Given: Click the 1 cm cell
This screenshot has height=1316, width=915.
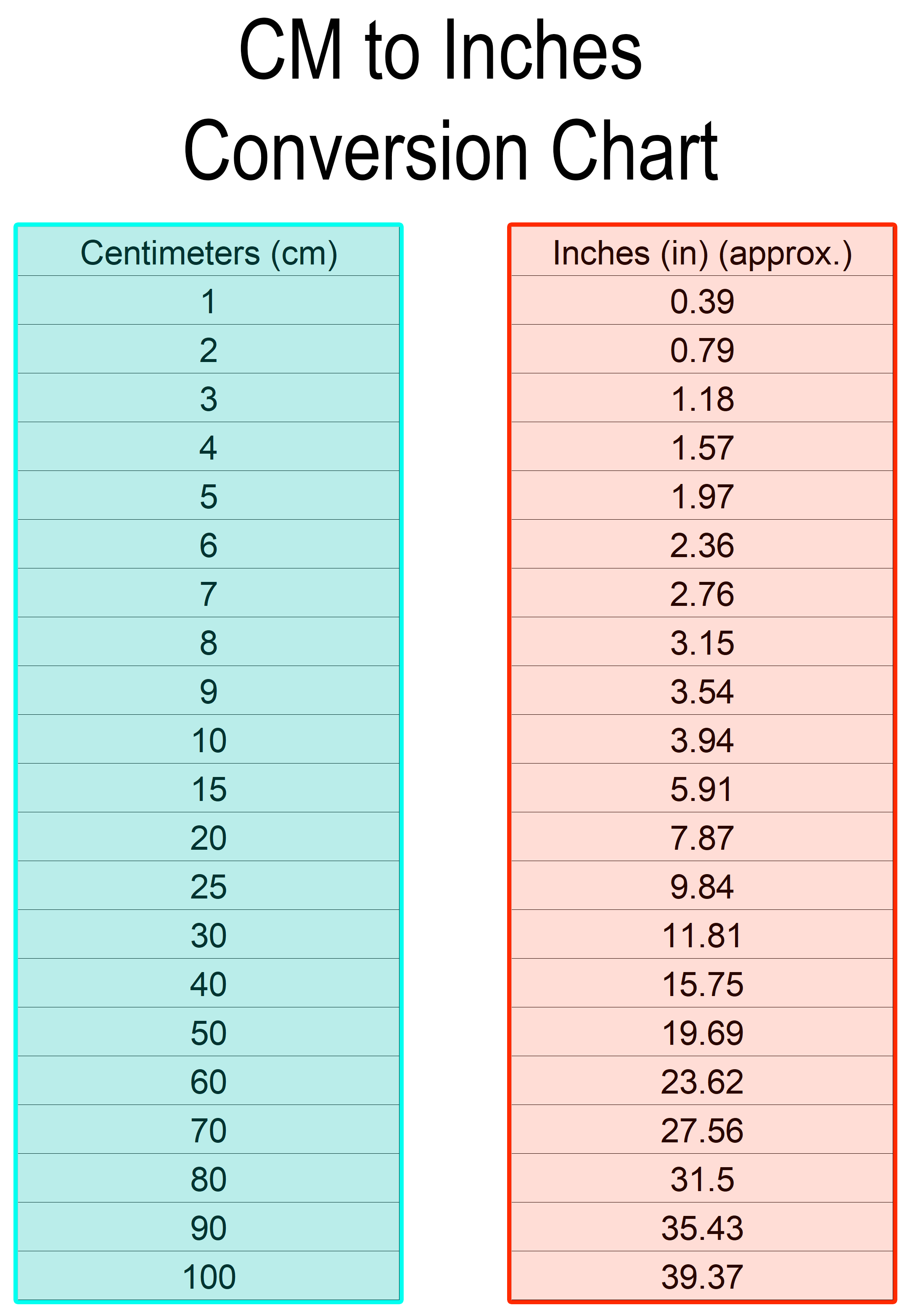Looking at the screenshot, I should coord(209,301).
